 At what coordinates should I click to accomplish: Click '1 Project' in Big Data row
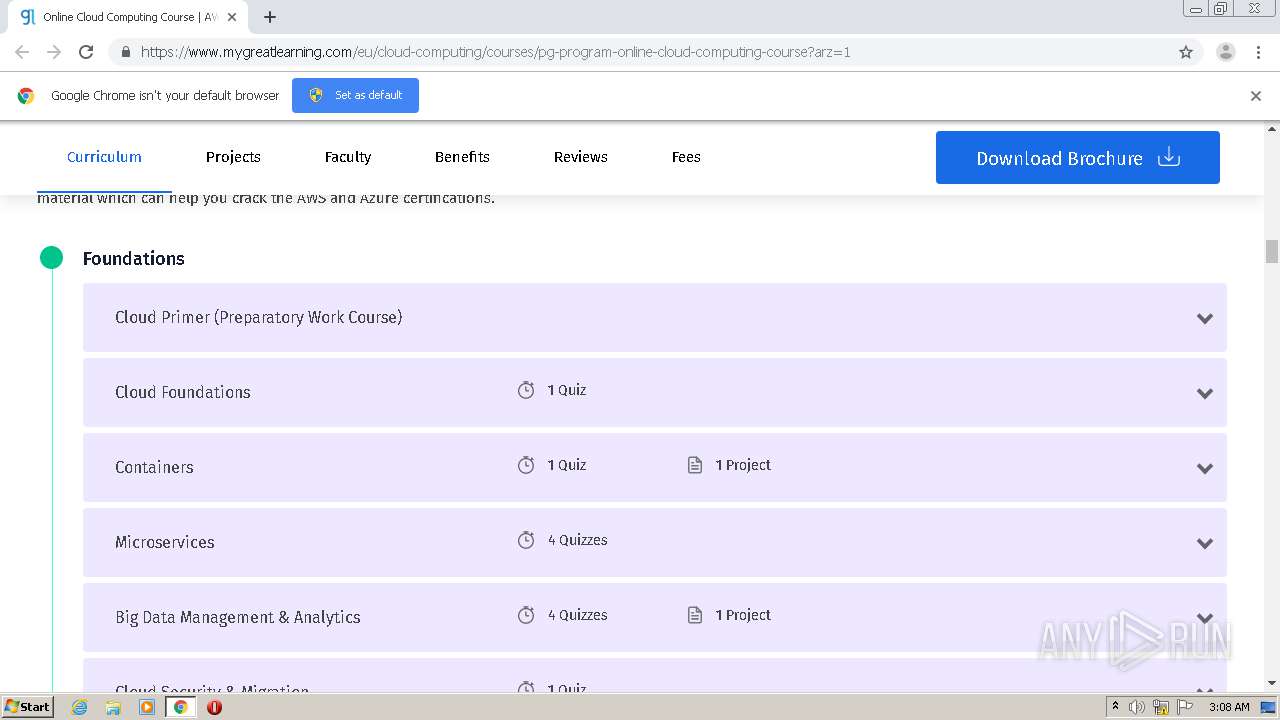coord(743,615)
